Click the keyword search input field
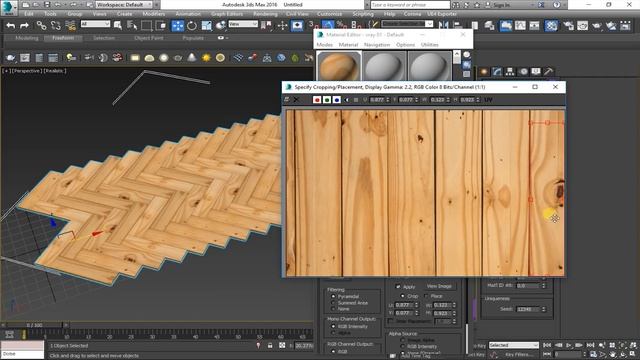This screenshot has width=640, height=360. (410, 5)
